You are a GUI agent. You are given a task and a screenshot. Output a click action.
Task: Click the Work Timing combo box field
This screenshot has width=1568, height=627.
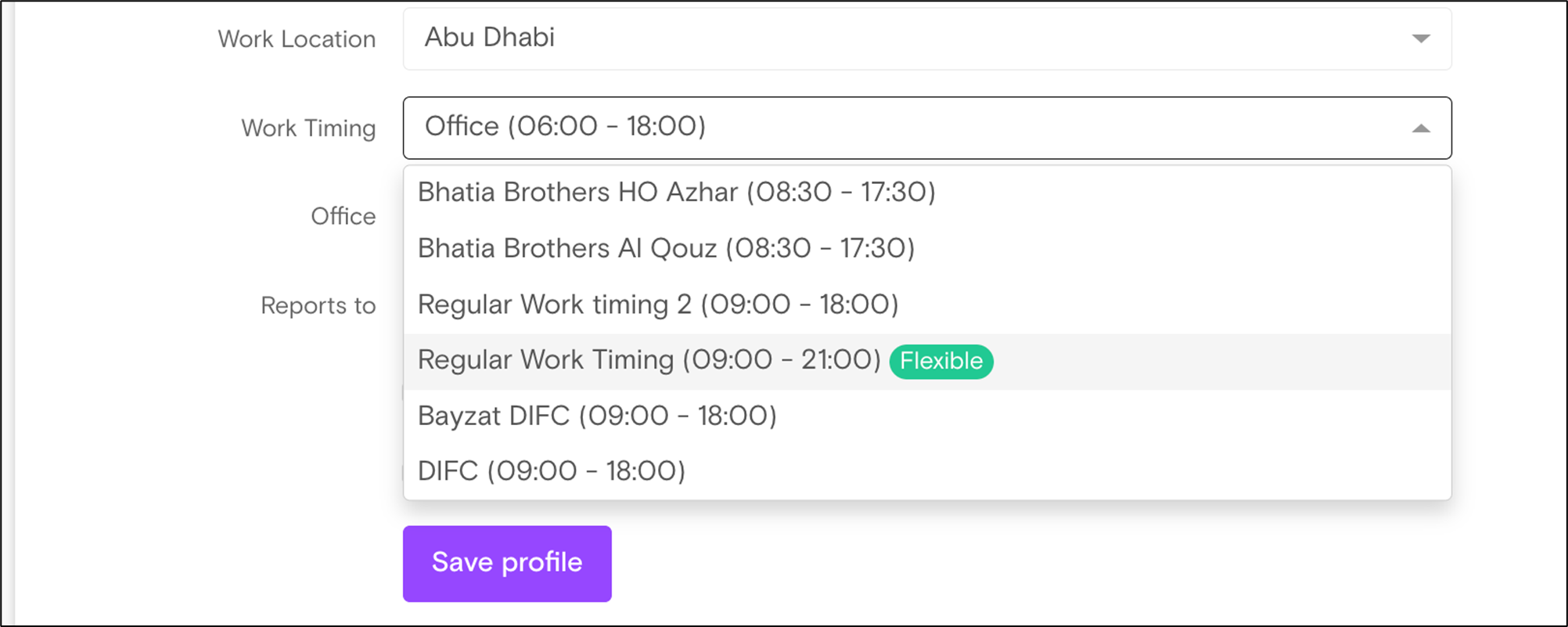(x=927, y=128)
